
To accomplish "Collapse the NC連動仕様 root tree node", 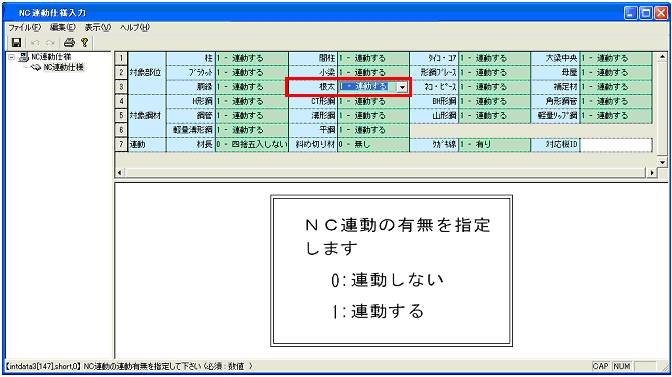I will point(12,57).
